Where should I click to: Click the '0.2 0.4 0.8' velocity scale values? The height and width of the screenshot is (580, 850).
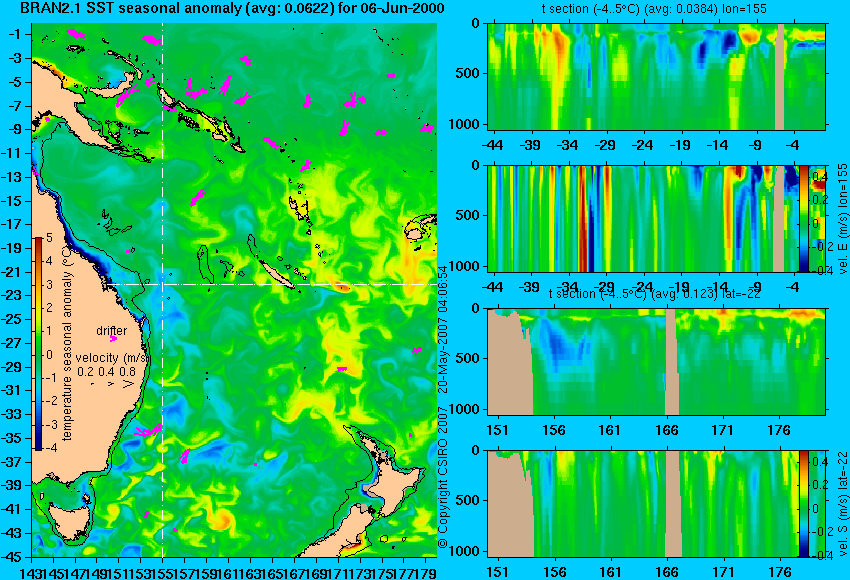[x=107, y=372]
